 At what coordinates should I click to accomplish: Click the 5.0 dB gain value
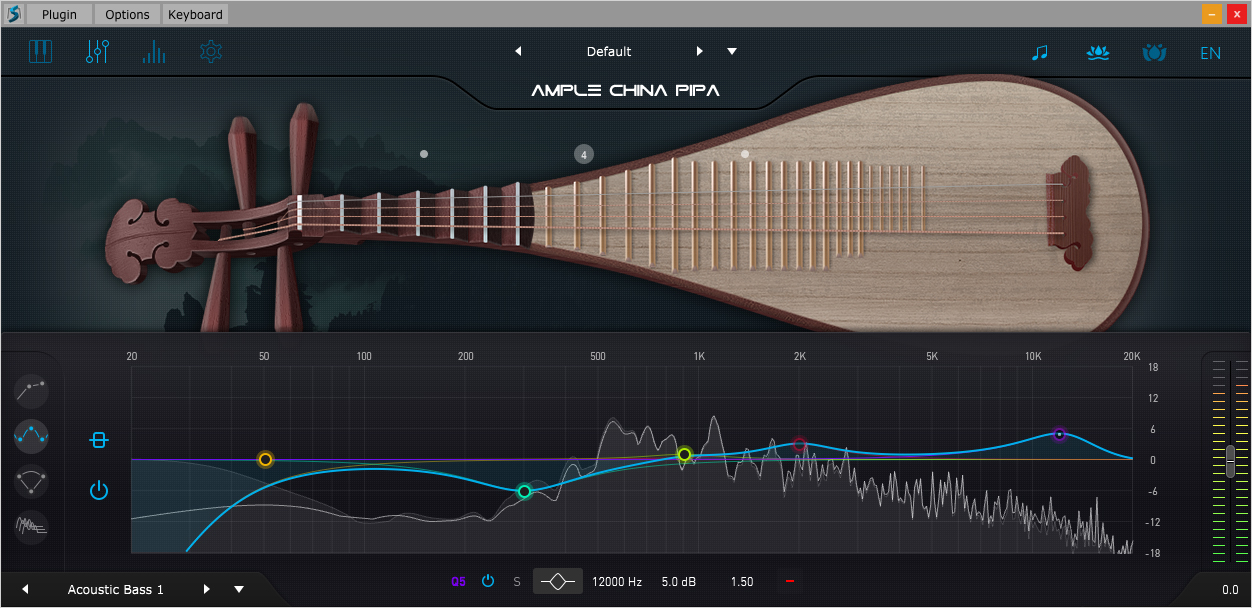click(679, 581)
